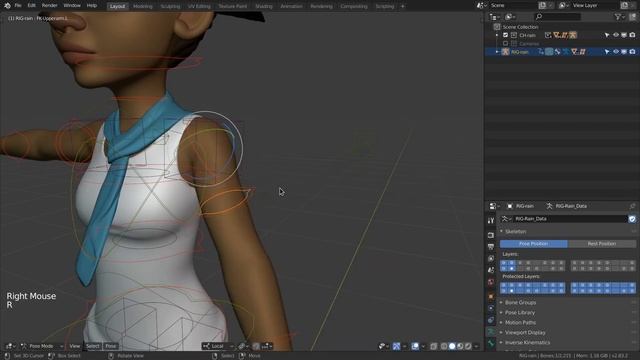The height and width of the screenshot is (360, 640).
Task: Open the View Layer browse dropdown icon
Action: pos(563,5)
